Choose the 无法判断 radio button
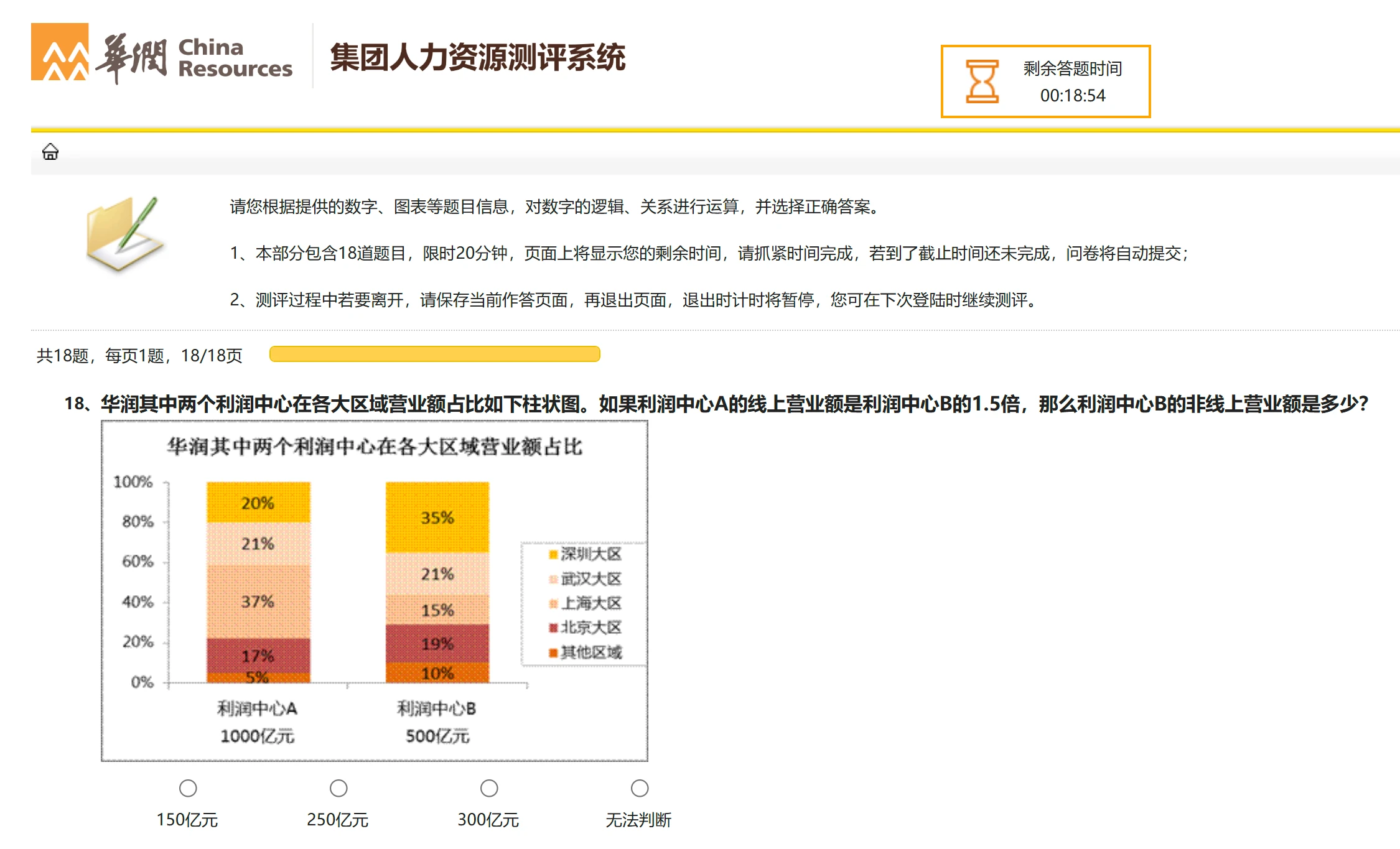Screen dimensions: 1400x849 click(x=640, y=789)
